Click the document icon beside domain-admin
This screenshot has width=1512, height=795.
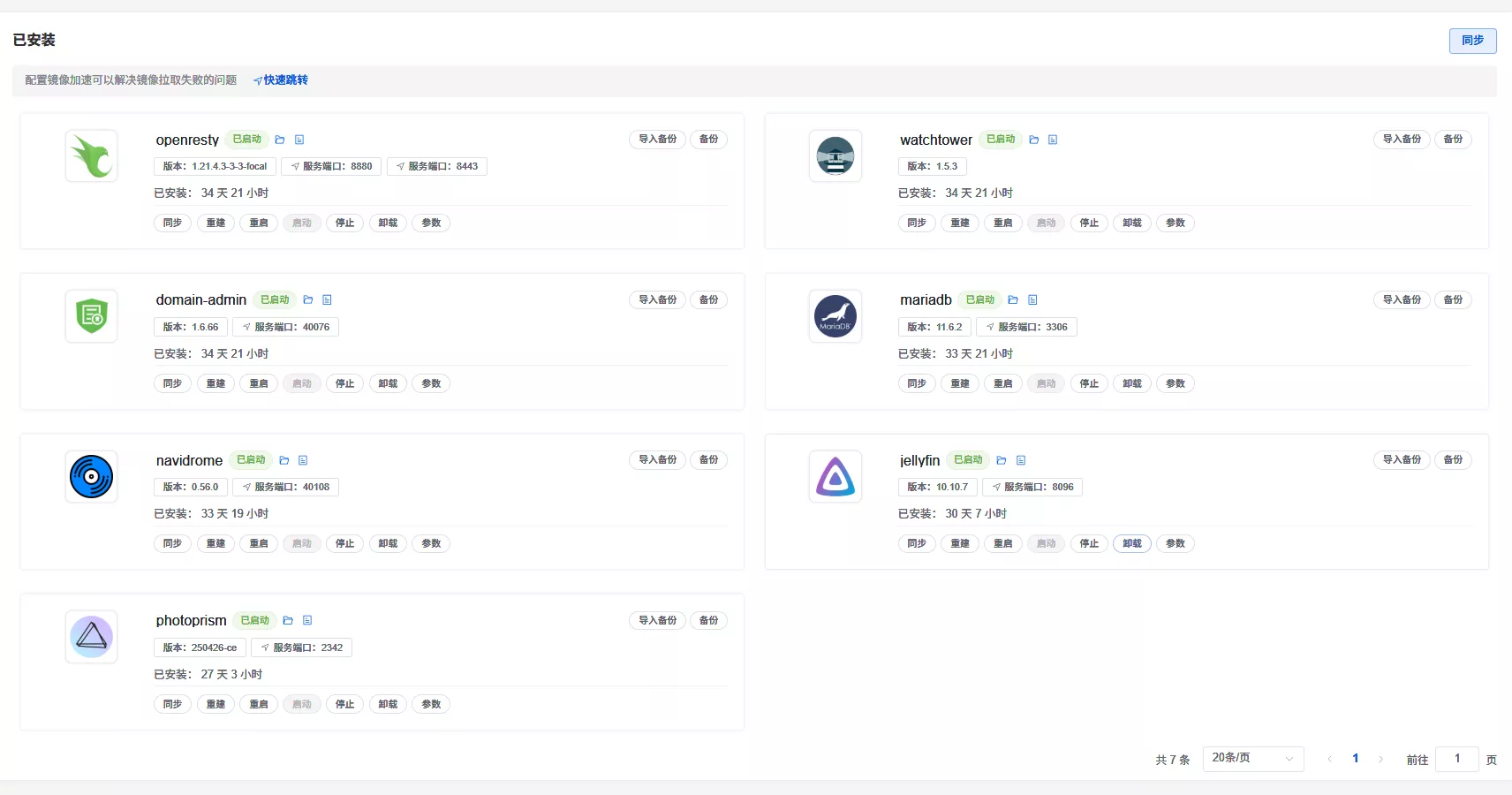coord(327,300)
